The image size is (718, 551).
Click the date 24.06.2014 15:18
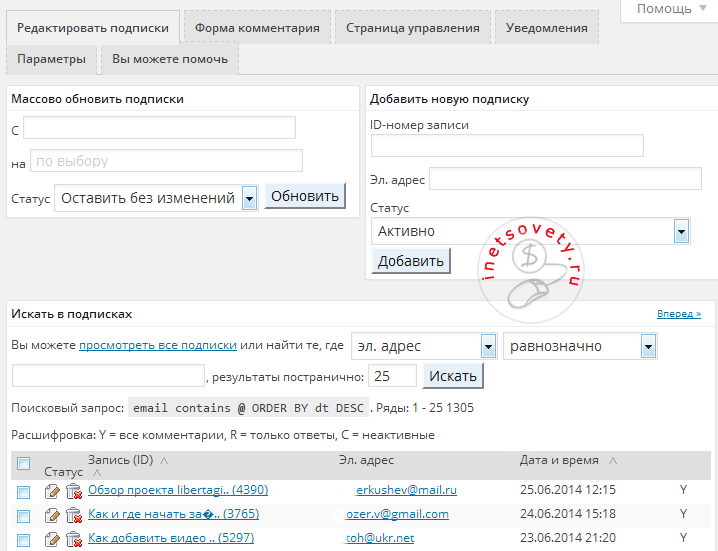click(x=568, y=514)
